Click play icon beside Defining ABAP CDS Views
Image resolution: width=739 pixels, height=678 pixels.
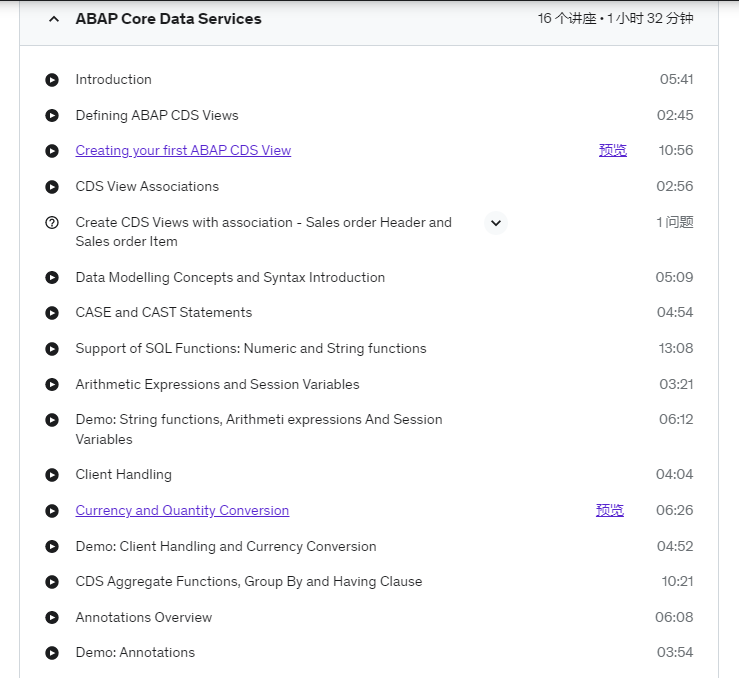(52, 115)
